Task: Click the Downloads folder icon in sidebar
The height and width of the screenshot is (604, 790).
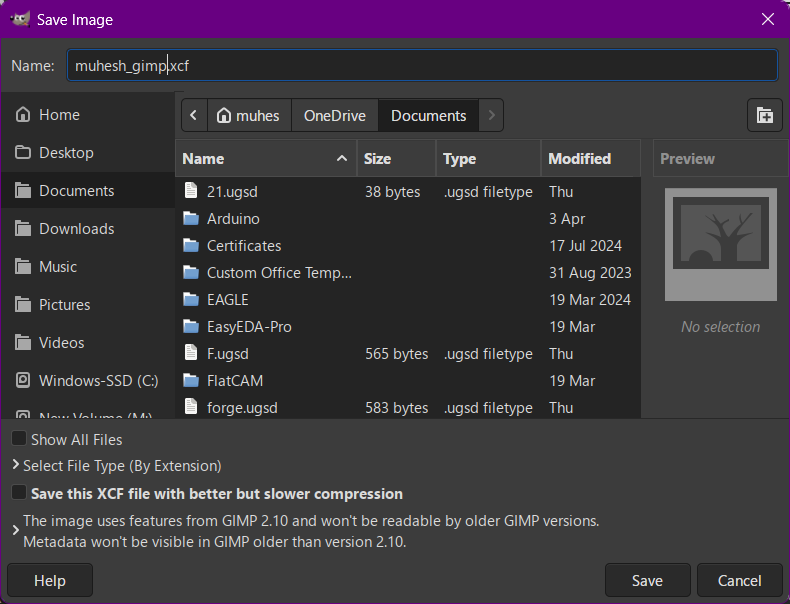Action: click(23, 228)
